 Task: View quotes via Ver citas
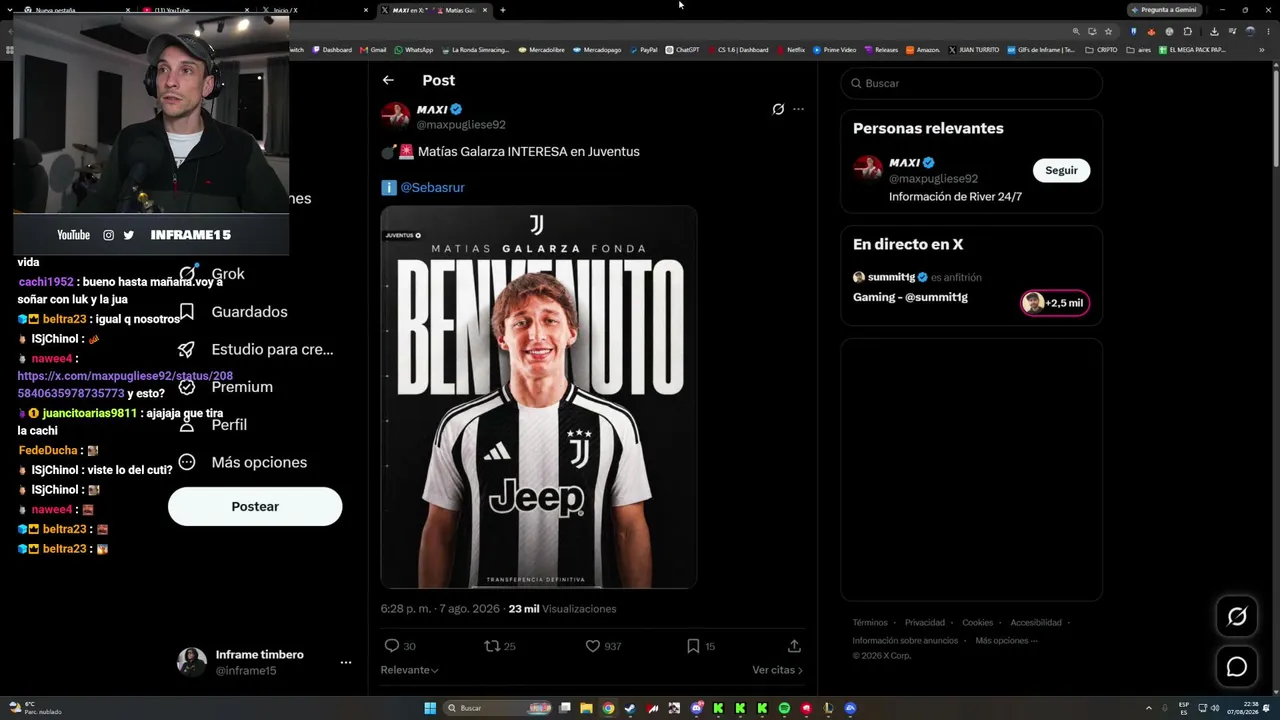[777, 670]
